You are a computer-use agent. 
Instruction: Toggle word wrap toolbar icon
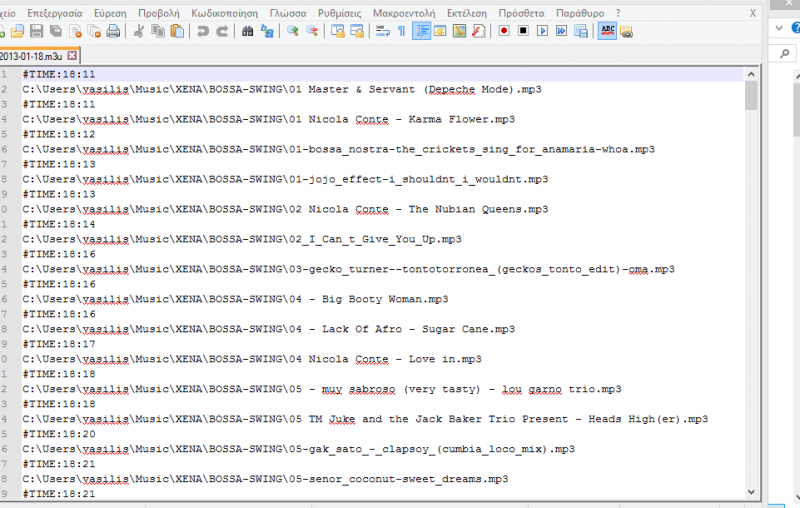pyautogui.click(x=382, y=32)
